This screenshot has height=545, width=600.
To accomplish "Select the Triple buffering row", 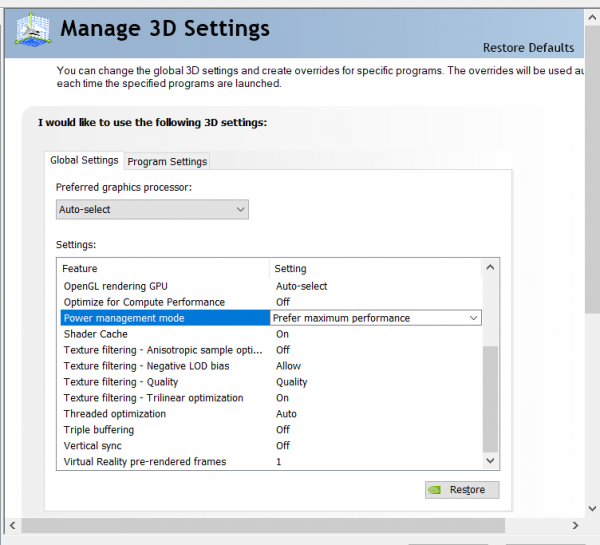I will 98,430.
